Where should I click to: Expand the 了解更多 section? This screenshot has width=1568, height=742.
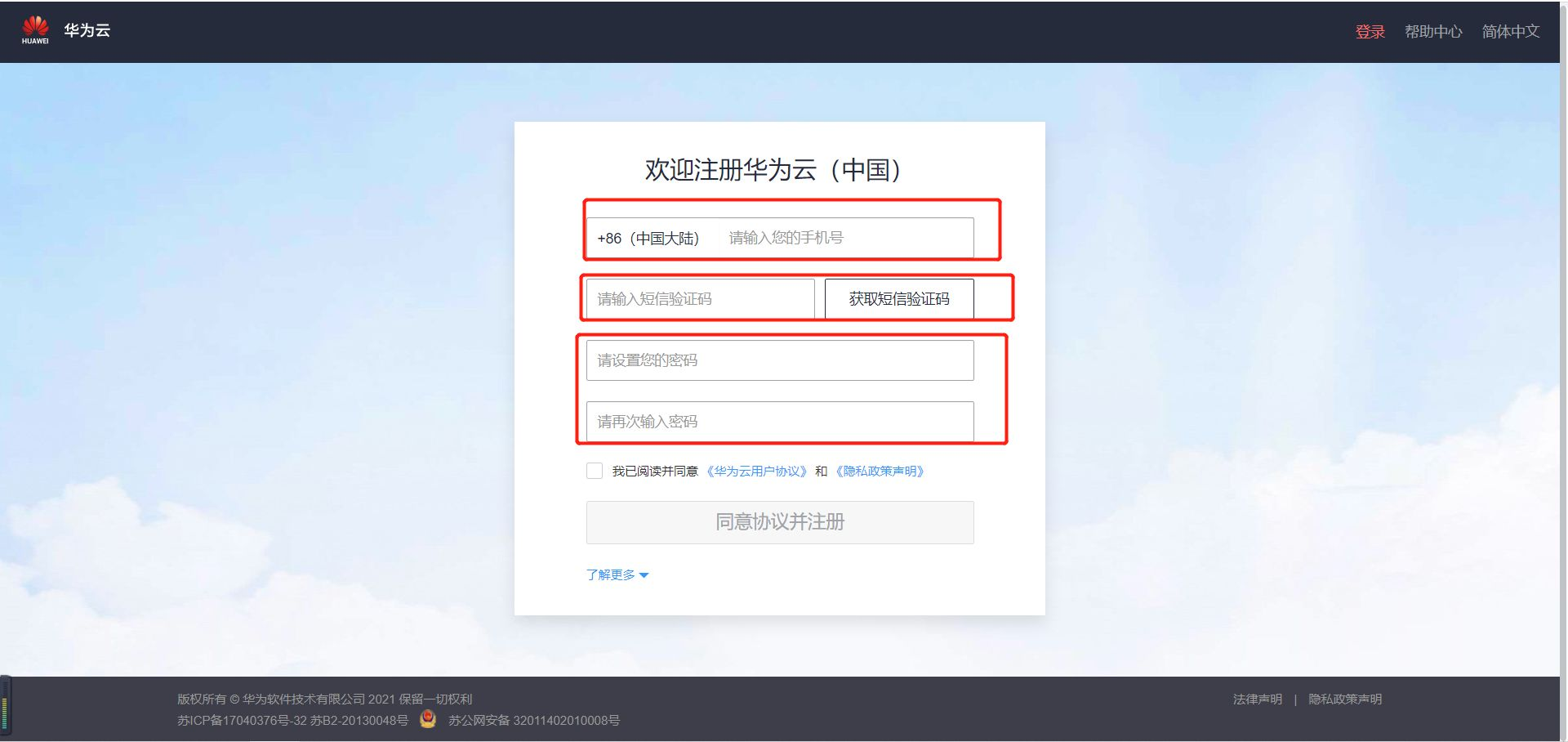point(617,574)
